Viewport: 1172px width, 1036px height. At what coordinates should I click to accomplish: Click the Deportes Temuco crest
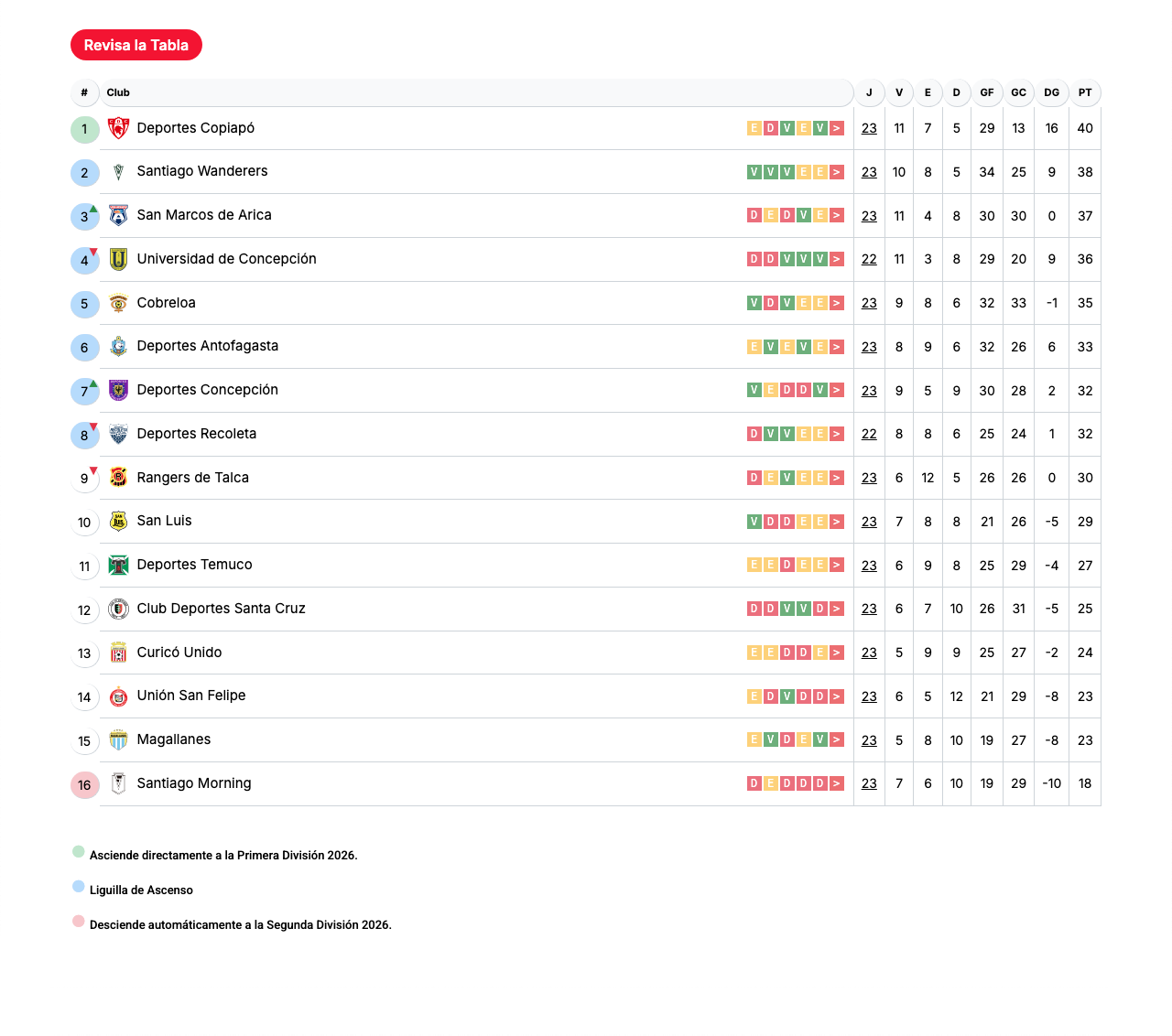[x=118, y=565]
